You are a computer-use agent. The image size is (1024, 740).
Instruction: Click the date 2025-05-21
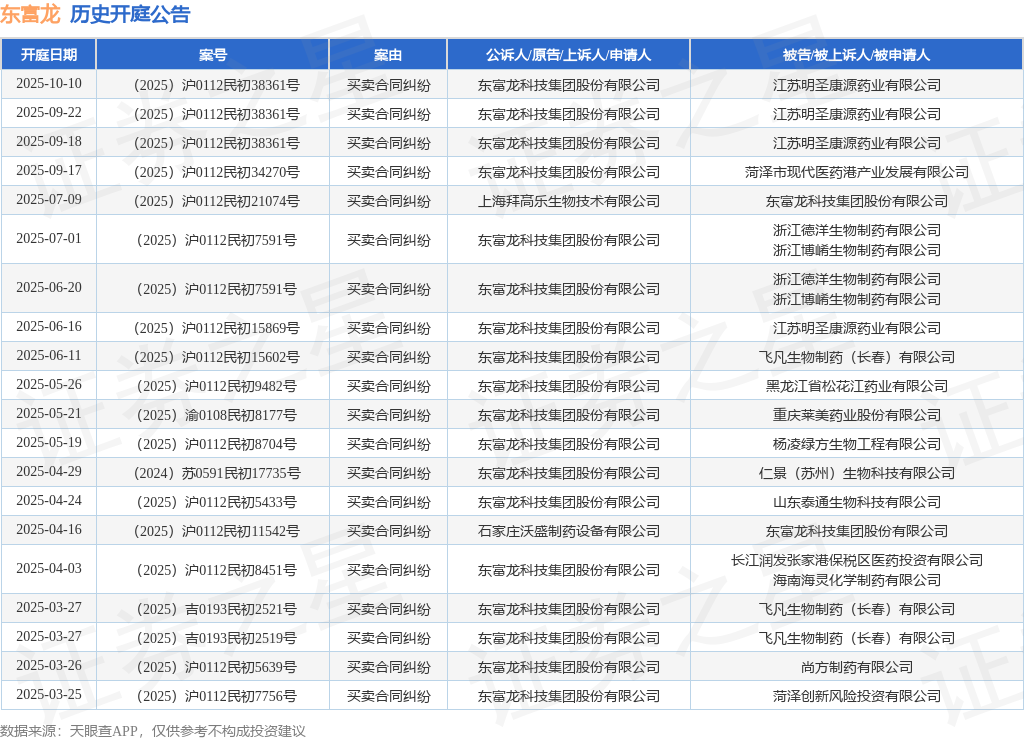coord(49,413)
